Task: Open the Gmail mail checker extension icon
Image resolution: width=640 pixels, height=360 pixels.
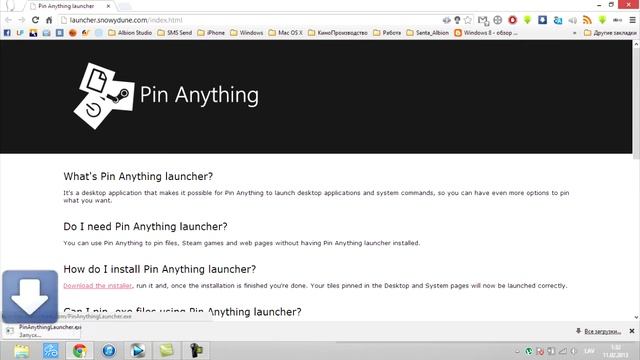Action: click(483, 20)
